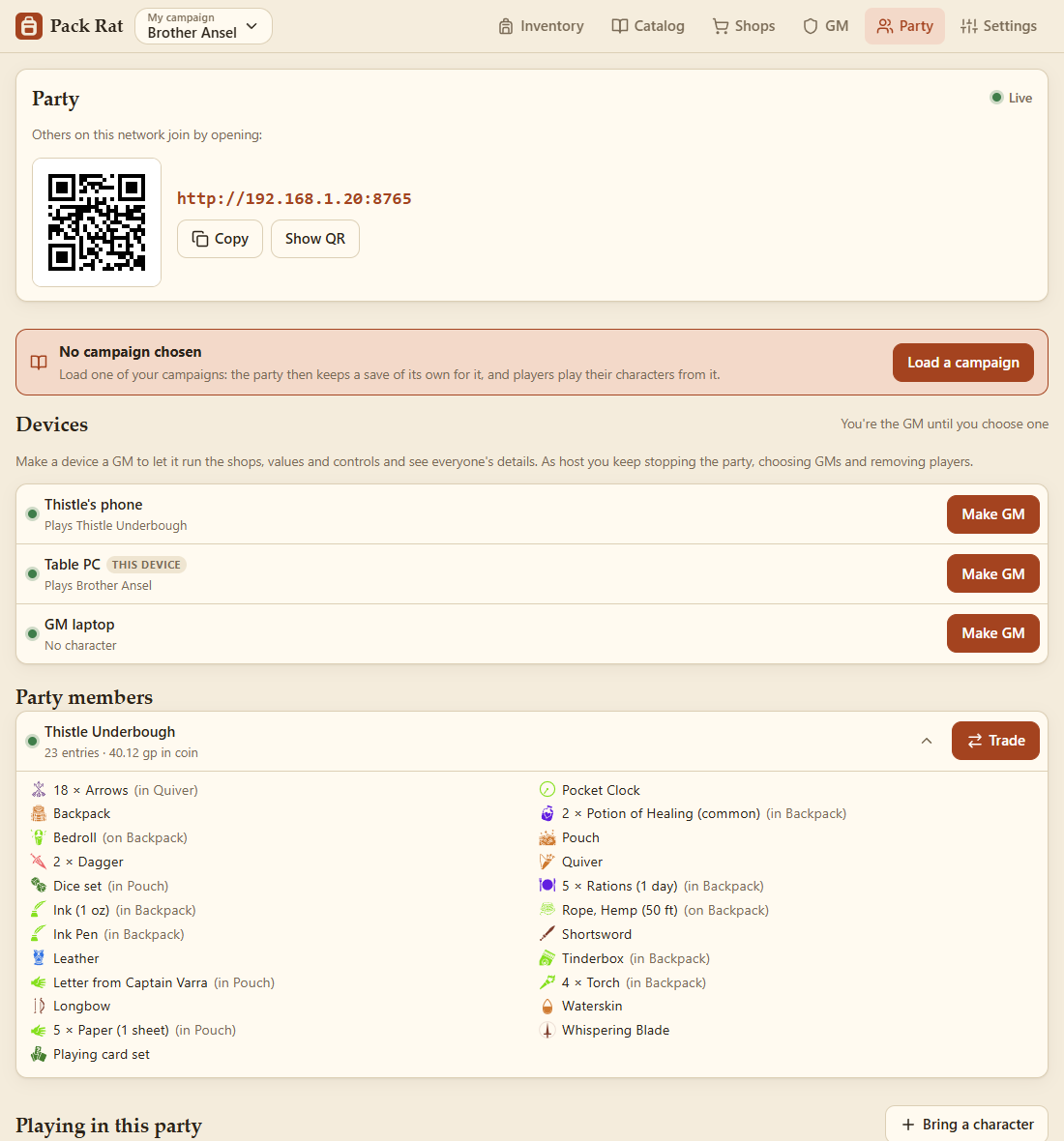Click the Rope, Hemp item icon

[x=547, y=910]
